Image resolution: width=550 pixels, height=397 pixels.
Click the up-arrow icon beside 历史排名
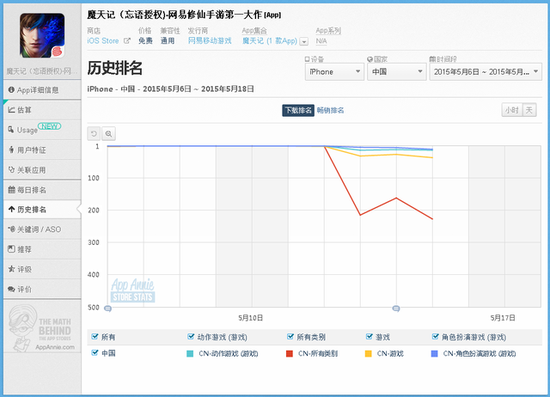click(x=11, y=209)
